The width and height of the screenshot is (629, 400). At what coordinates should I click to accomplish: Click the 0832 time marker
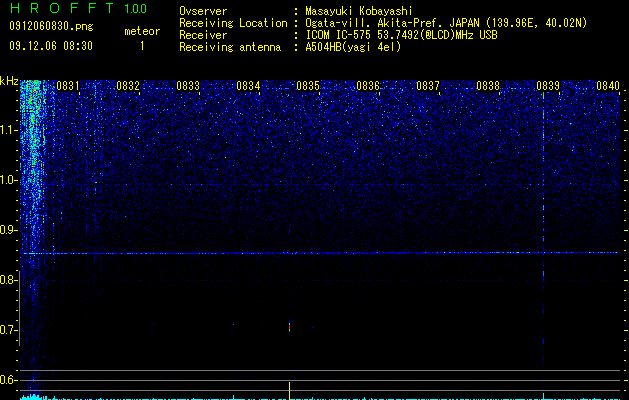[128, 86]
